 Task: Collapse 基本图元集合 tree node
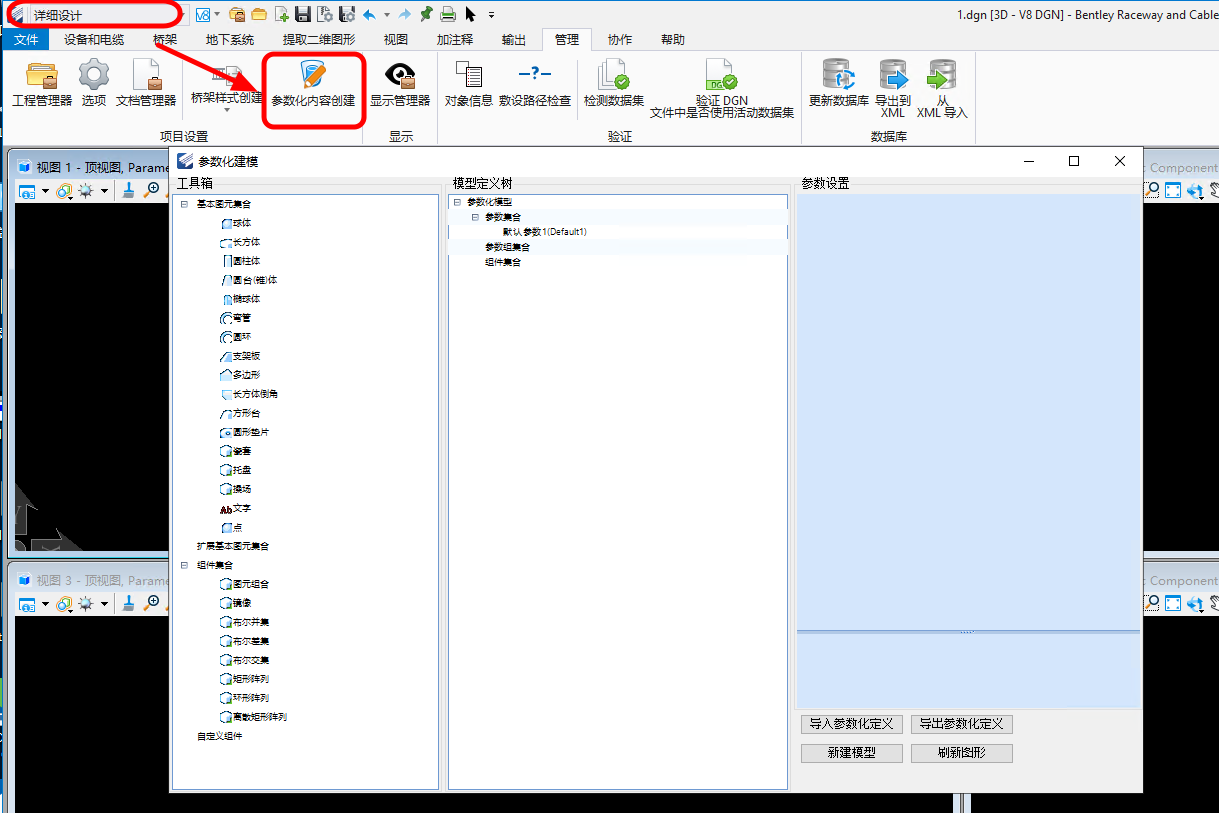[184, 204]
